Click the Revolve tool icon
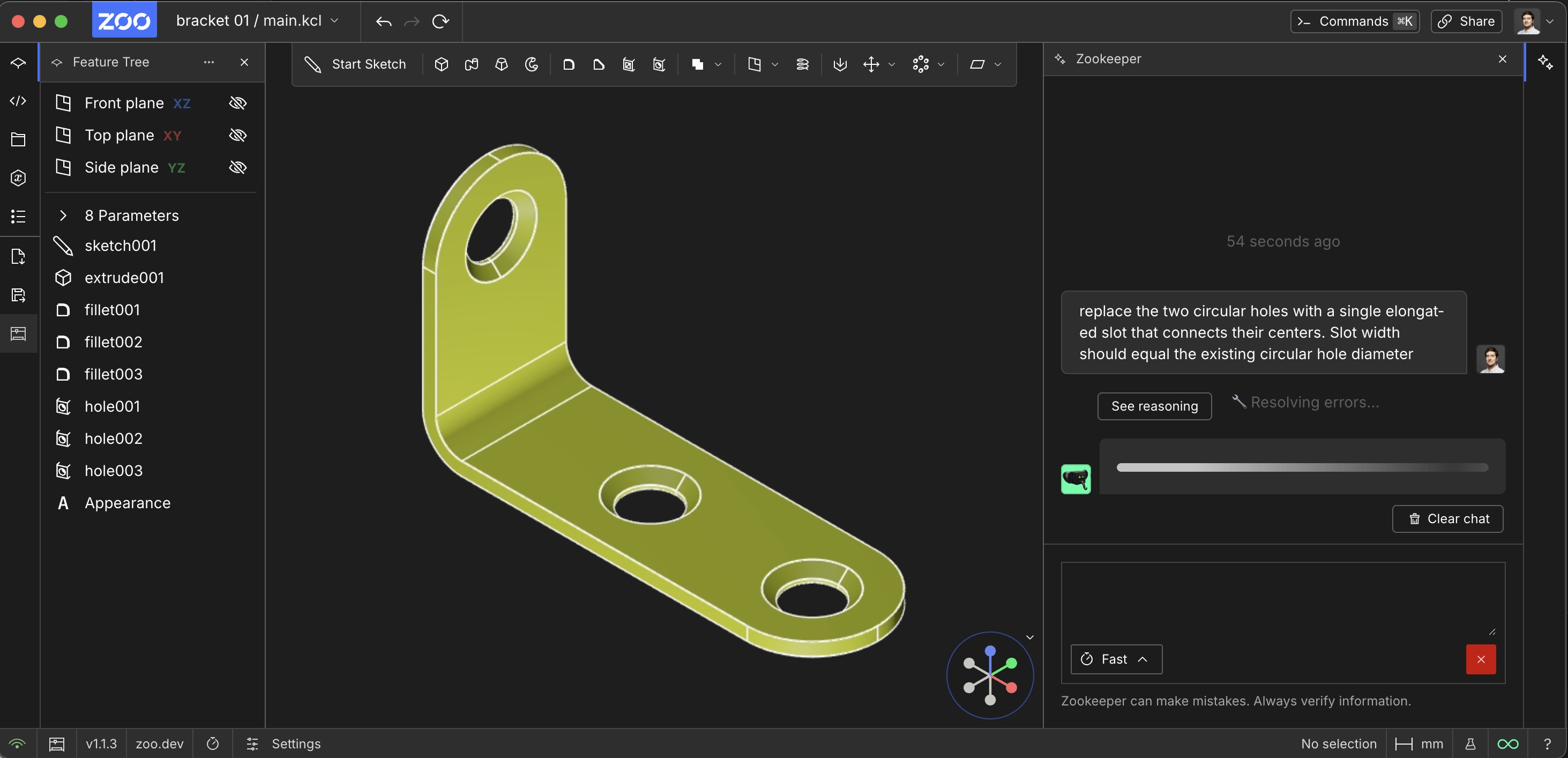1568x758 pixels. [x=532, y=64]
